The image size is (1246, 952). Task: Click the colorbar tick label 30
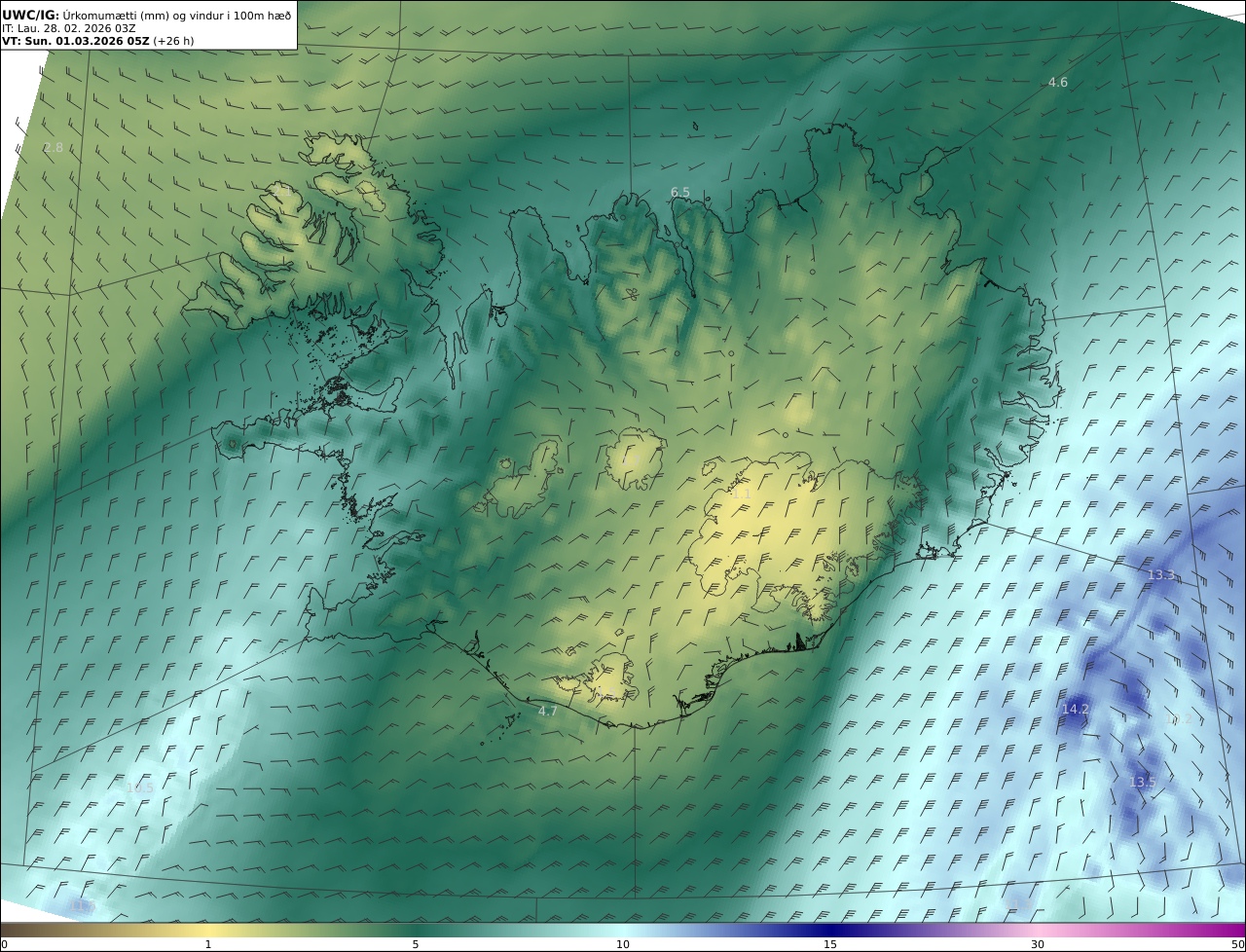[x=1038, y=944]
